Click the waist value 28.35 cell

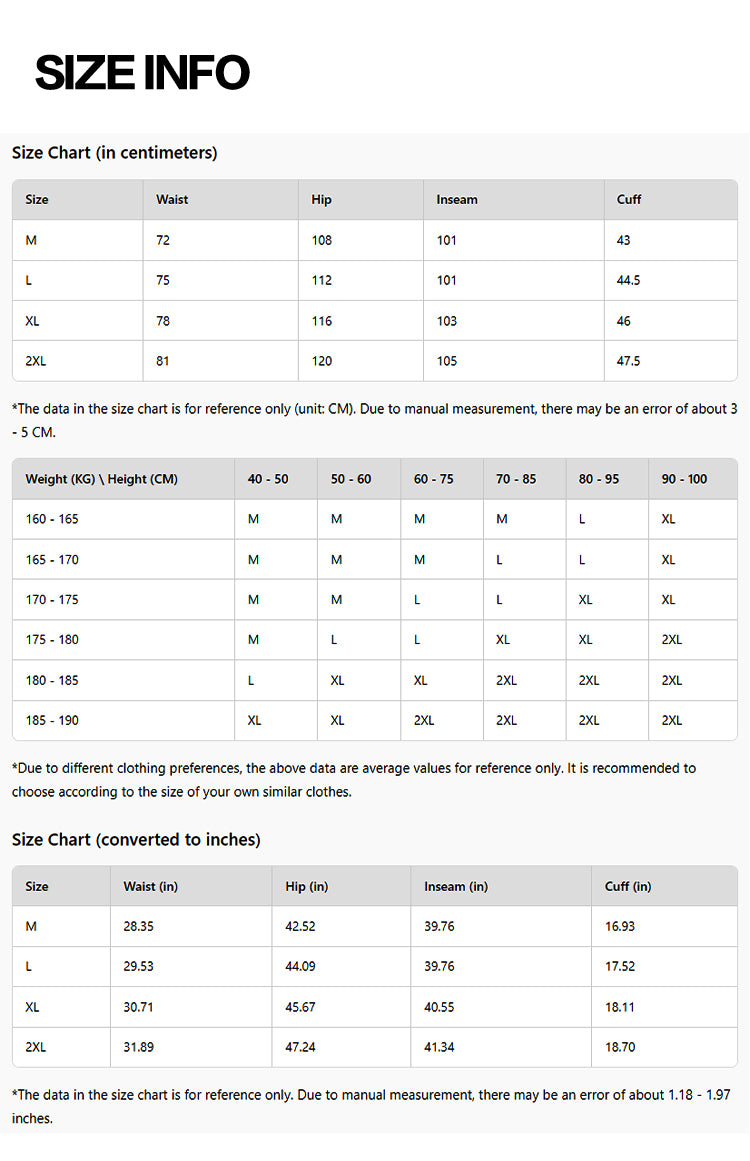click(138, 927)
